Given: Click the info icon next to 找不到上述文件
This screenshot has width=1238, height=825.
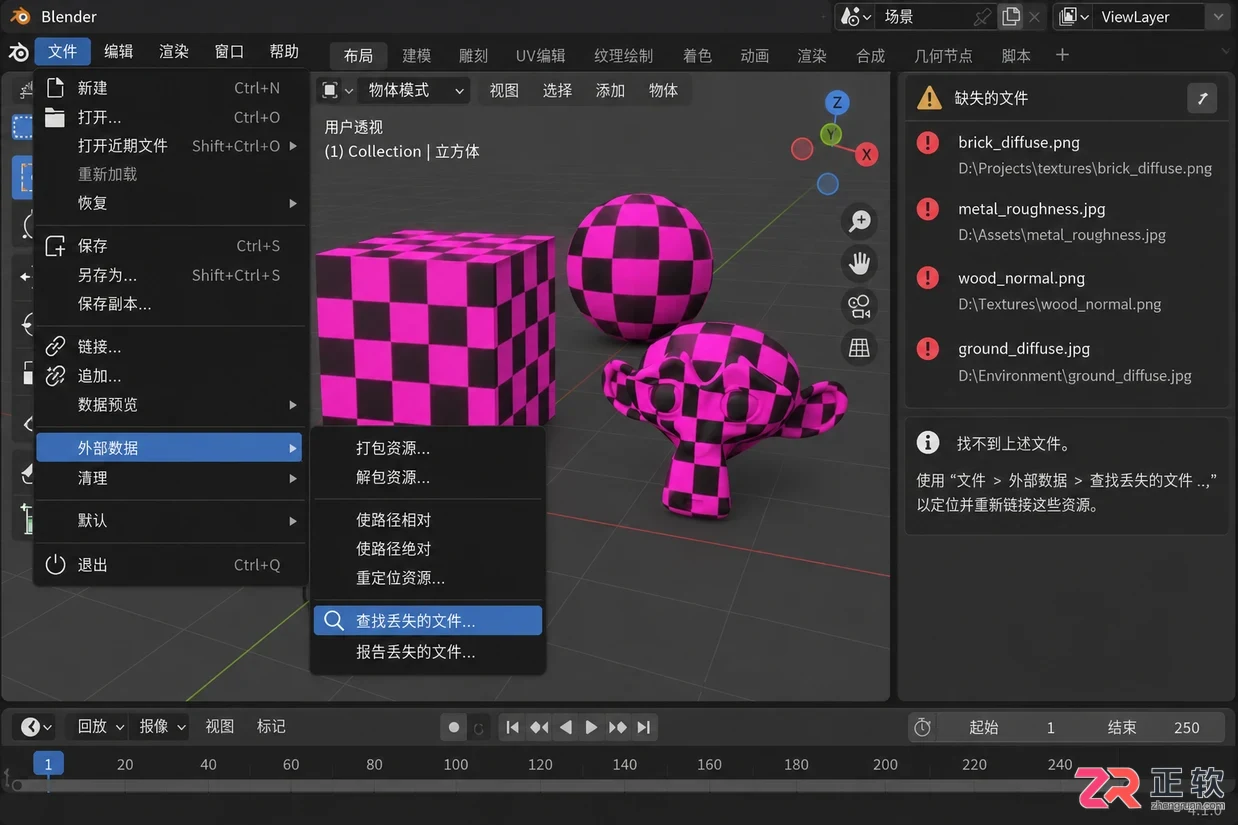Looking at the screenshot, I should pos(928,443).
